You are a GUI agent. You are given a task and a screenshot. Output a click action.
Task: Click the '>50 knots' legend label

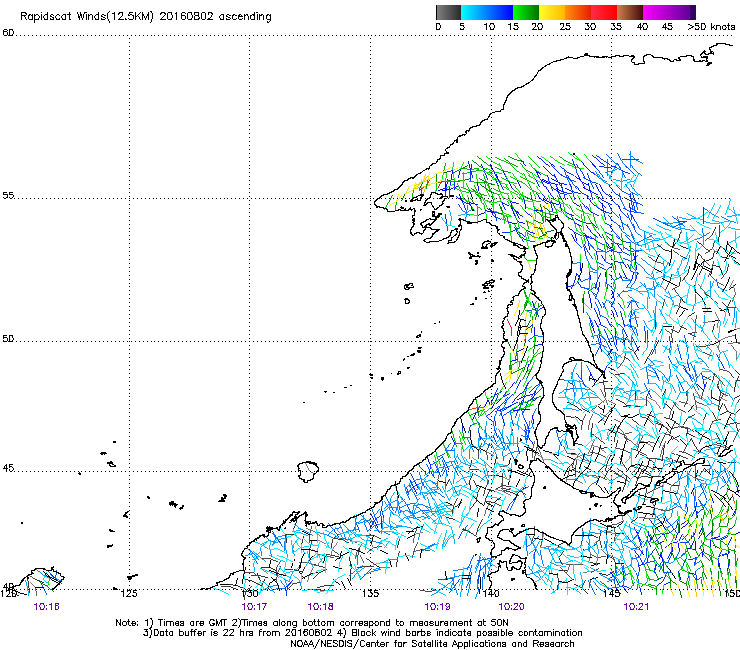coord(711,27)
